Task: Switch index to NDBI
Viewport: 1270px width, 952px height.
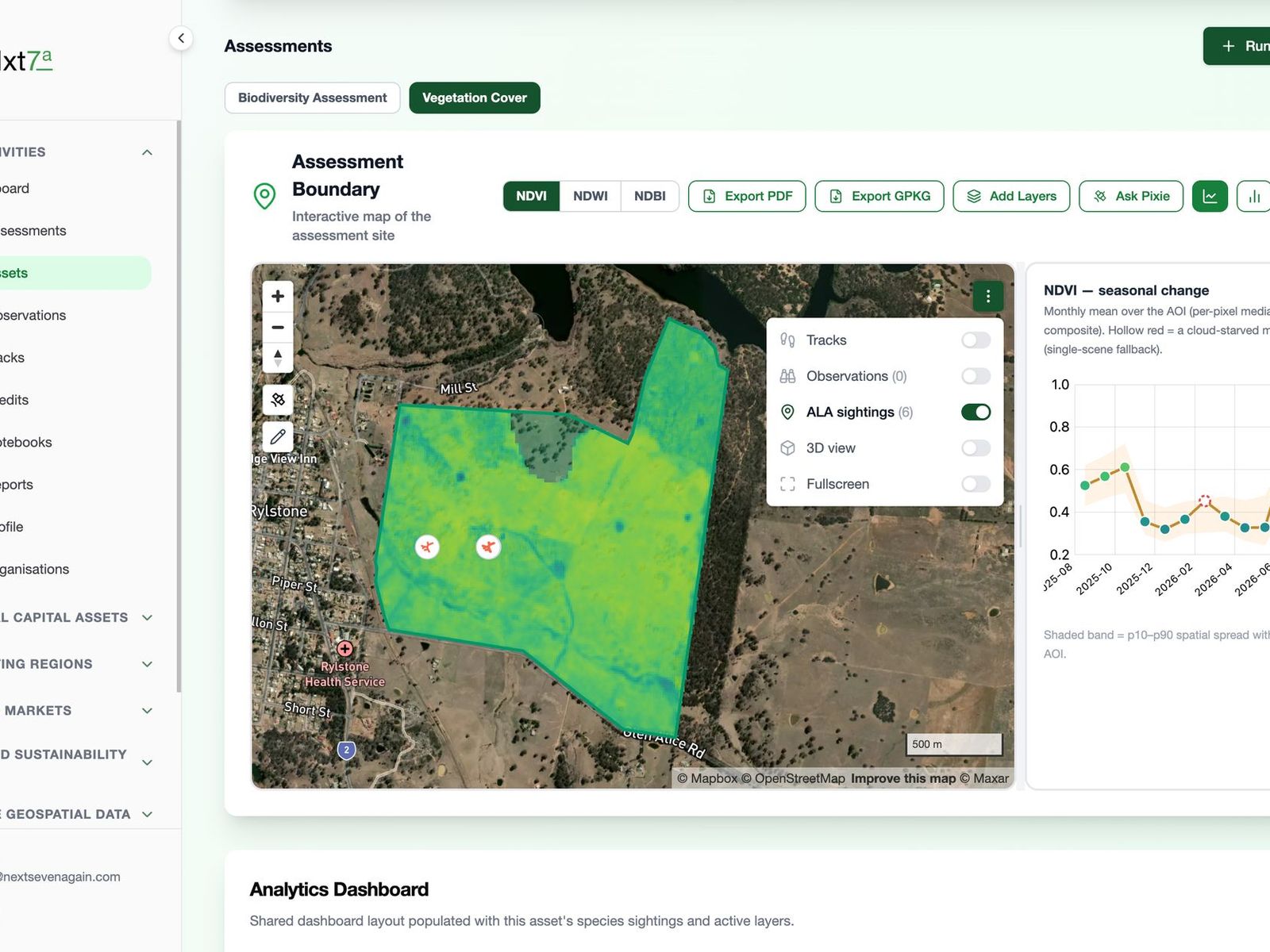Action: (x=650, y=196)
